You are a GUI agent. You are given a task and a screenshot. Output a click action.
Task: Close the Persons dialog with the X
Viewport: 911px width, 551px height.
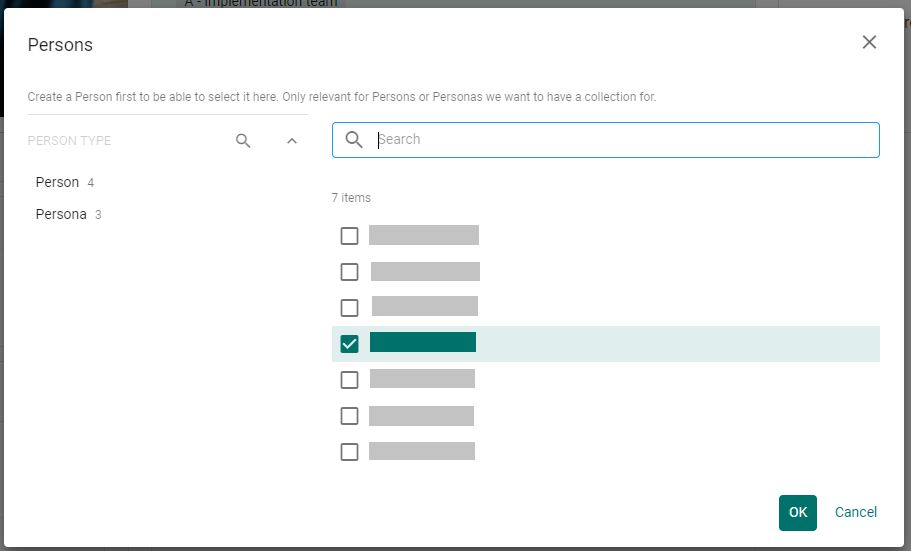point(869,42)
